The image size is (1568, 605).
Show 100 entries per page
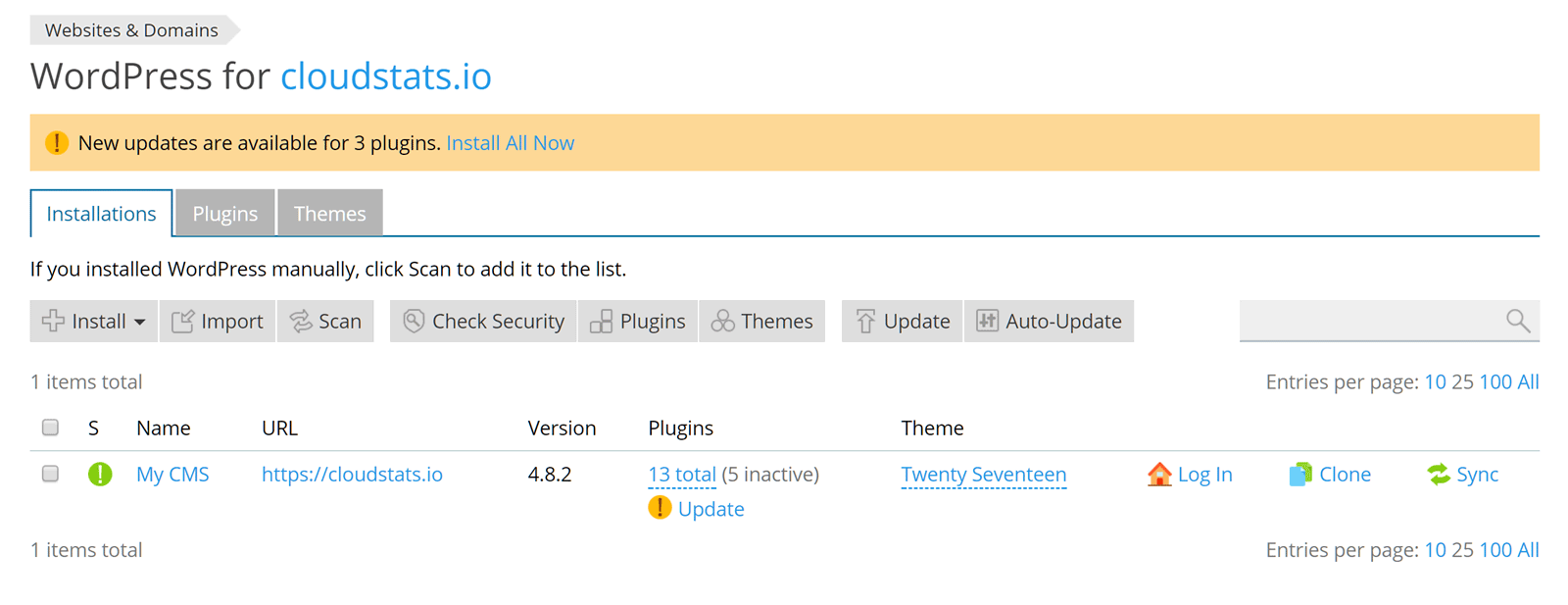(x=1496, y=381)
